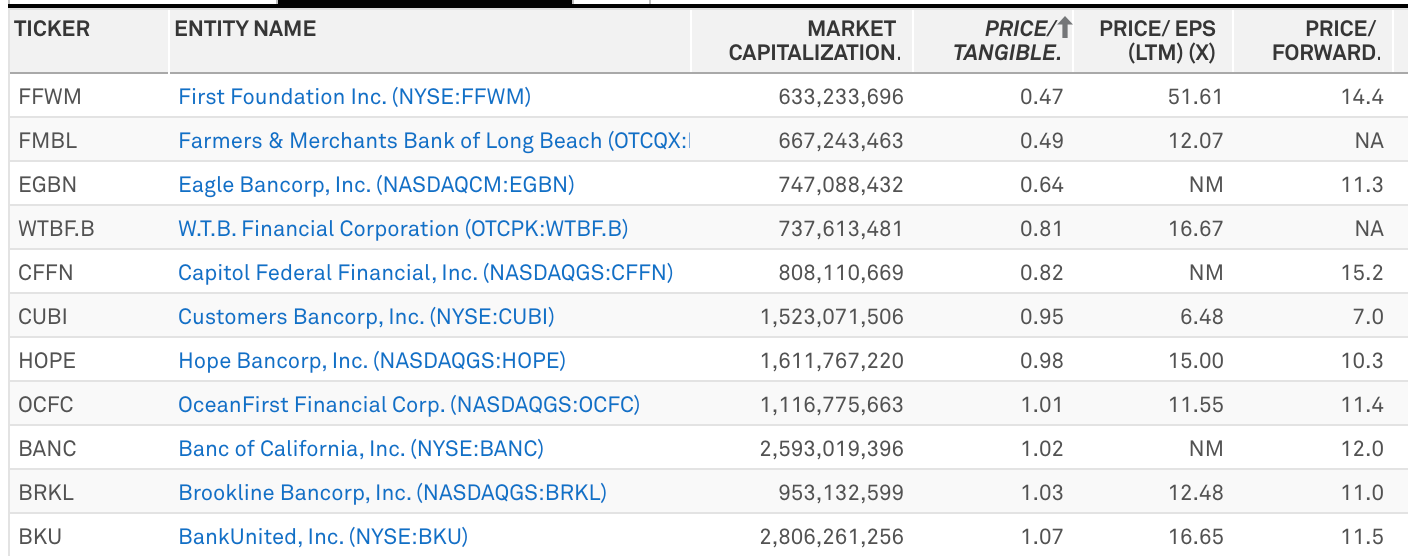Select the FFWM ticker cell
The image size is (1408, 556).
coord(49,97)
